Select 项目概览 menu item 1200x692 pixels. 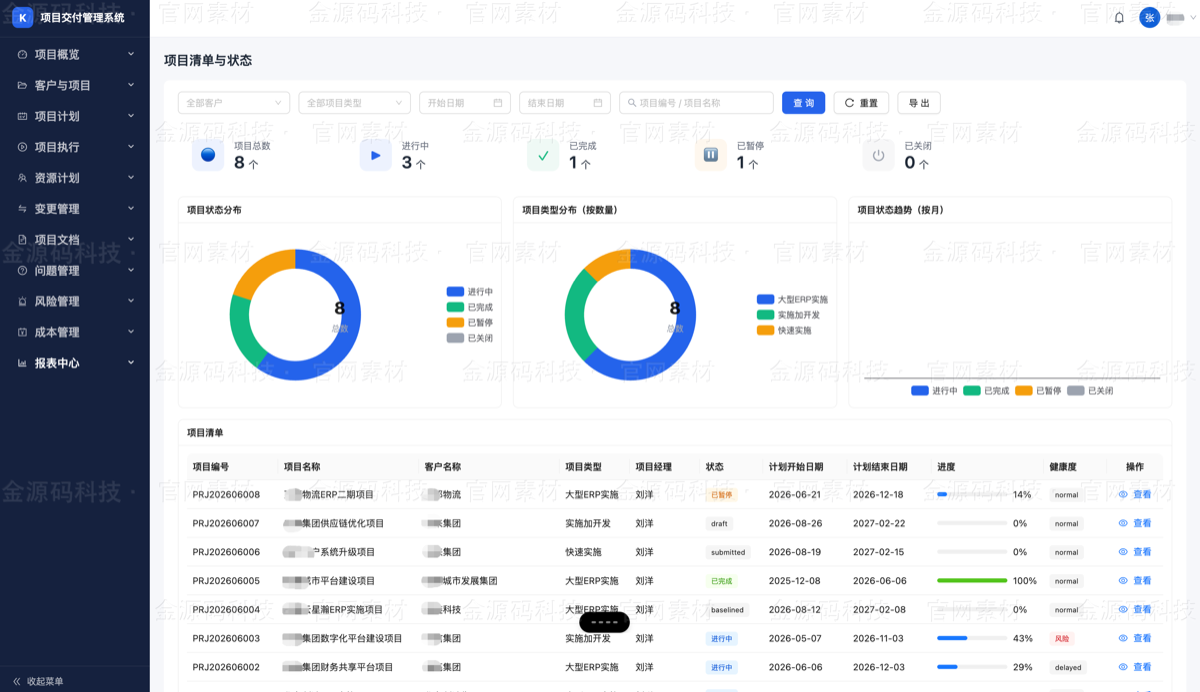tap(75, 55)
